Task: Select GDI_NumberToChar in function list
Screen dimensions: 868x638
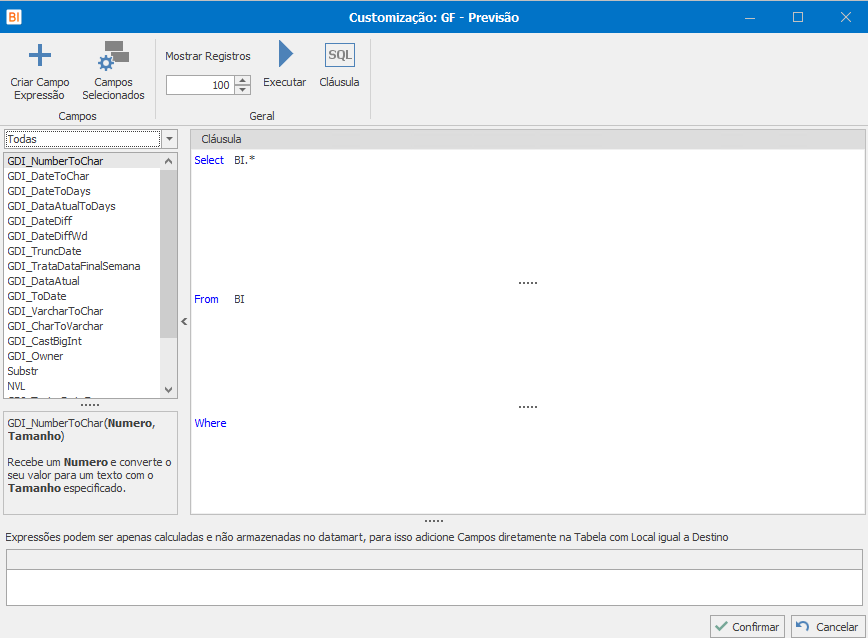Action: tap(82, 161)
